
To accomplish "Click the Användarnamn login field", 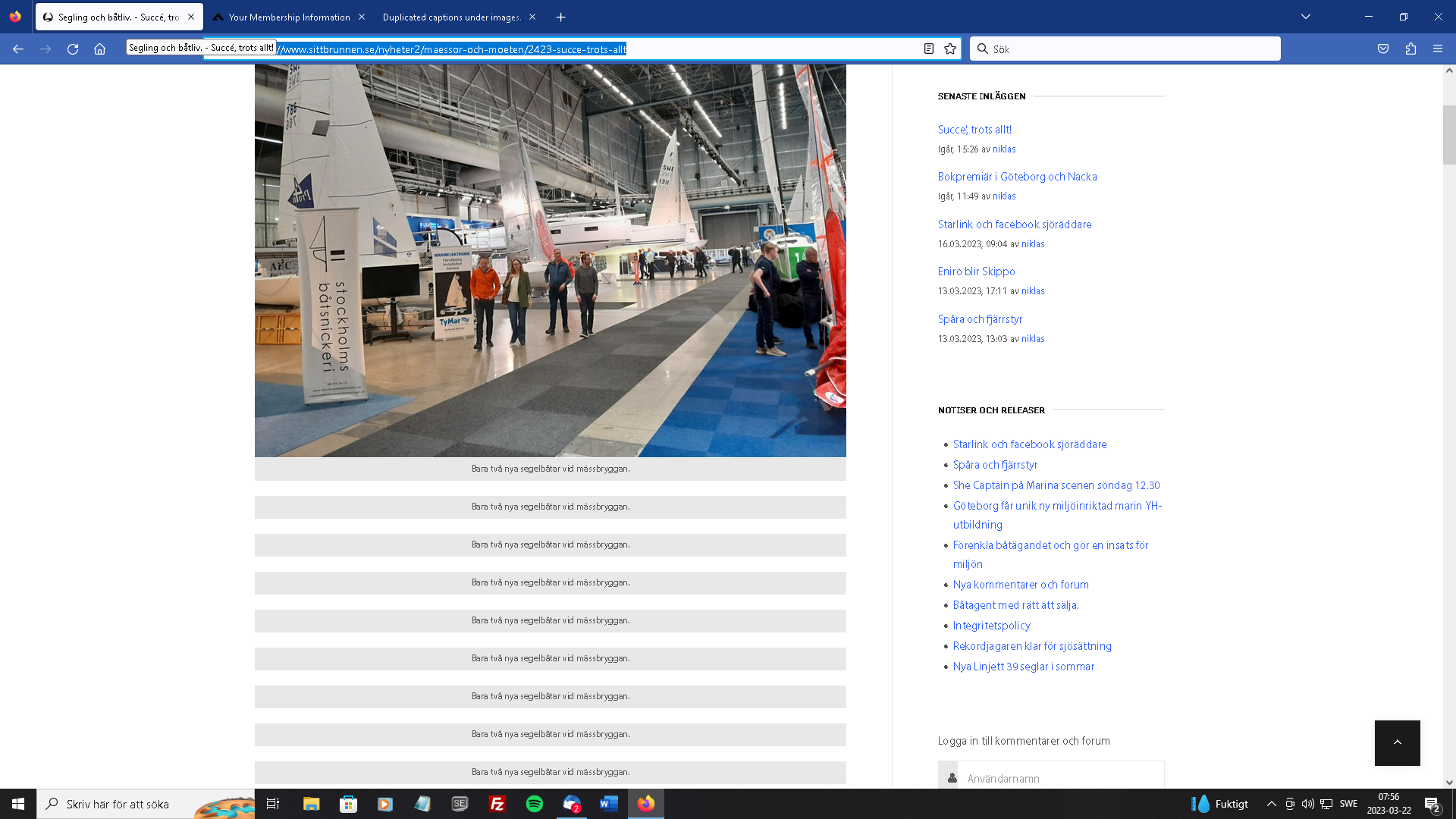I will (1060, 778).
